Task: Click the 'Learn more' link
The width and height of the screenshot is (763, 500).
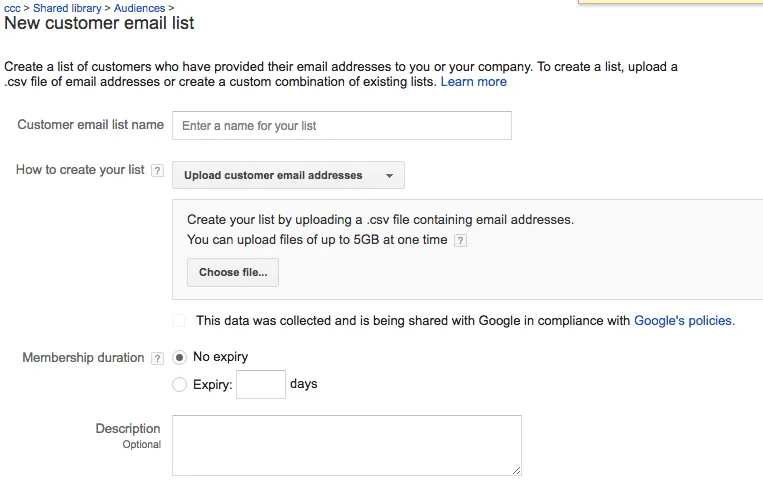Action: click(474, 82)
